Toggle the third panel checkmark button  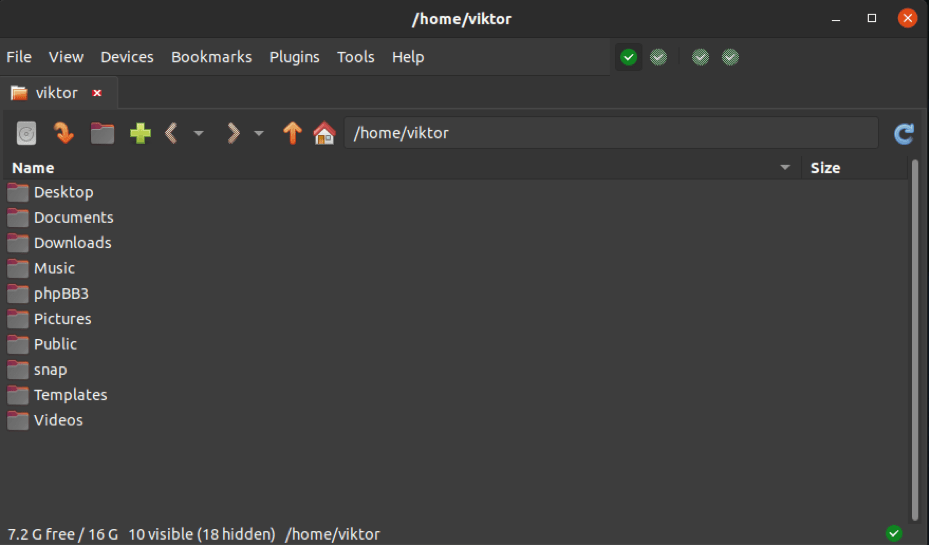point(700,57)
